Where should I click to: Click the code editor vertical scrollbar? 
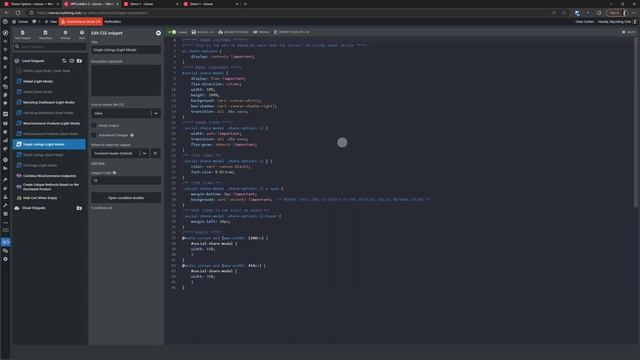pos(636,122)
